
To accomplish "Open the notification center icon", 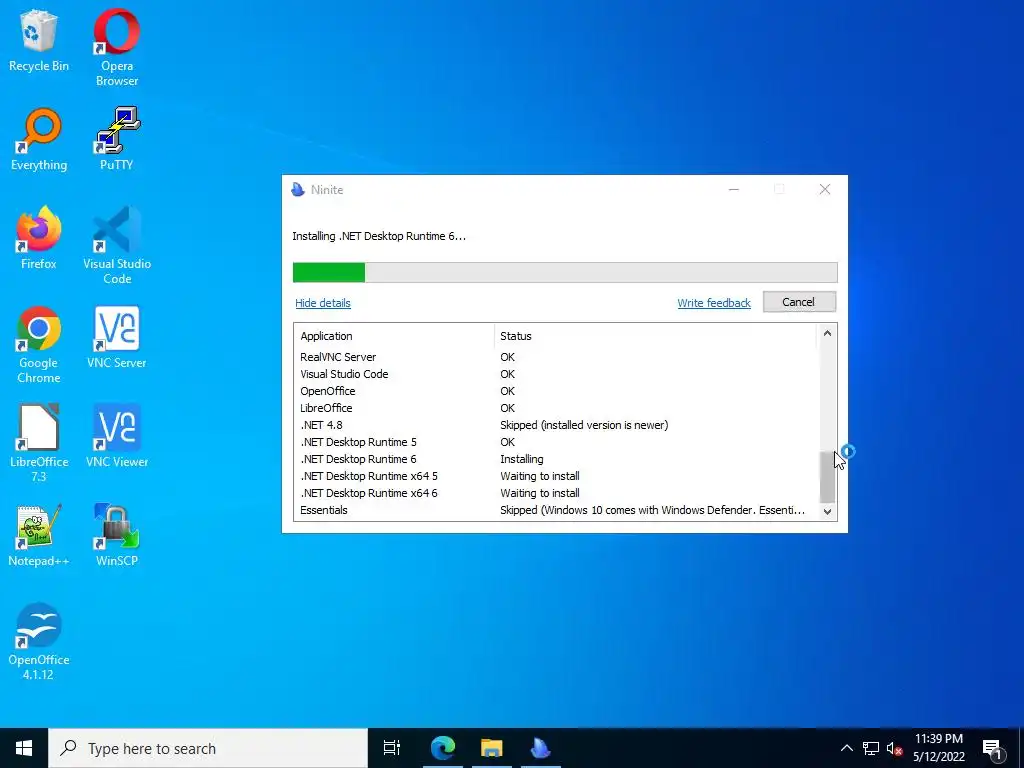I will coord(993,748).
